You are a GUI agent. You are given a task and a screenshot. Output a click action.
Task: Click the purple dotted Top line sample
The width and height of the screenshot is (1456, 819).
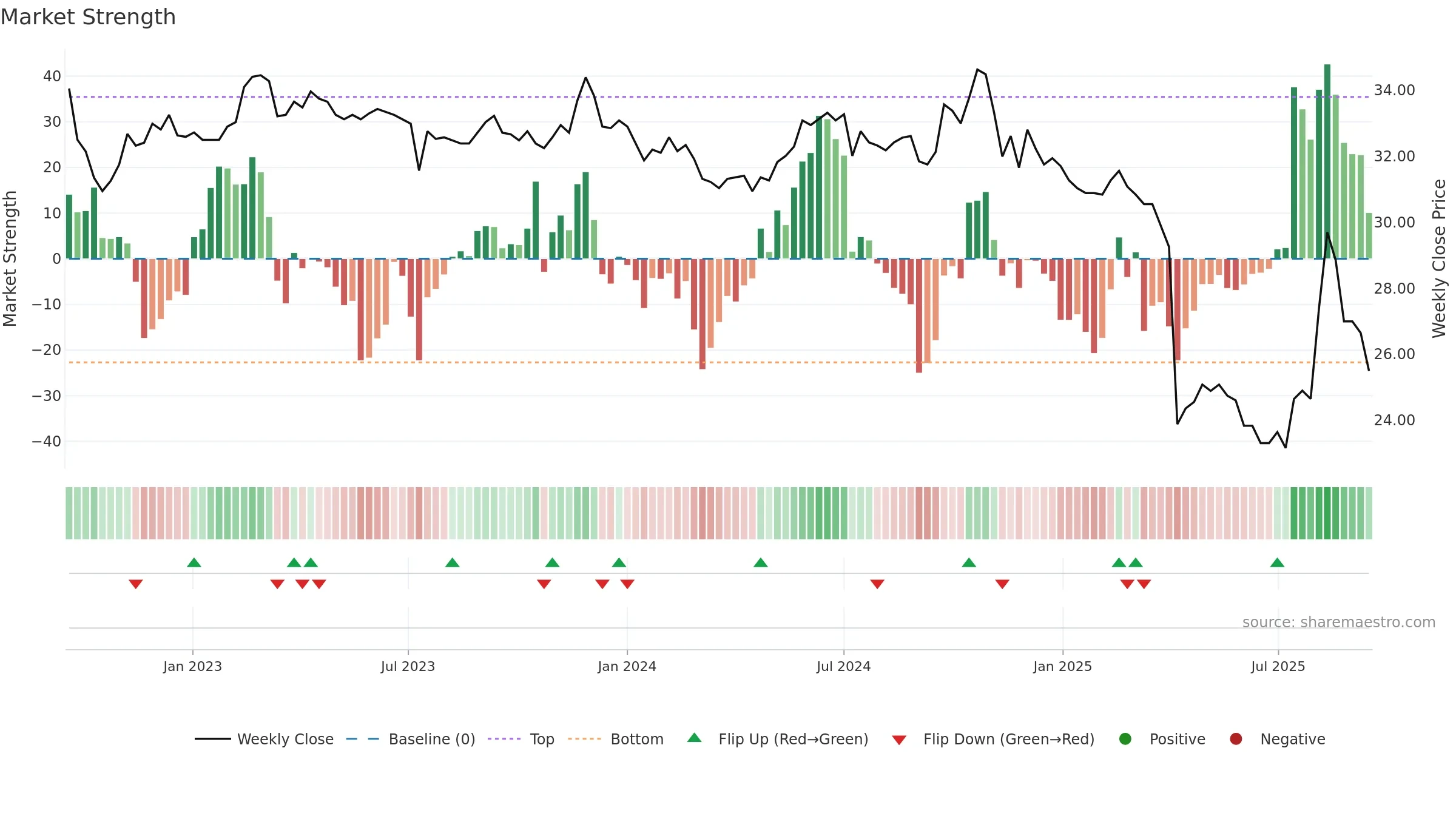(x=504, y=739)
